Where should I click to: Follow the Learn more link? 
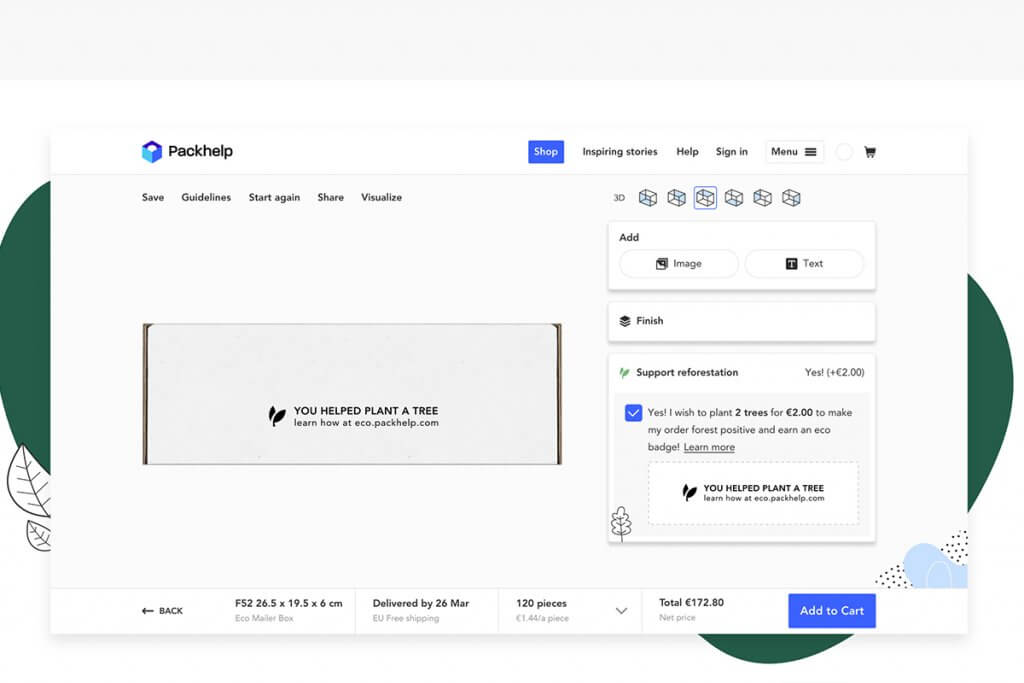pos(709,447)
